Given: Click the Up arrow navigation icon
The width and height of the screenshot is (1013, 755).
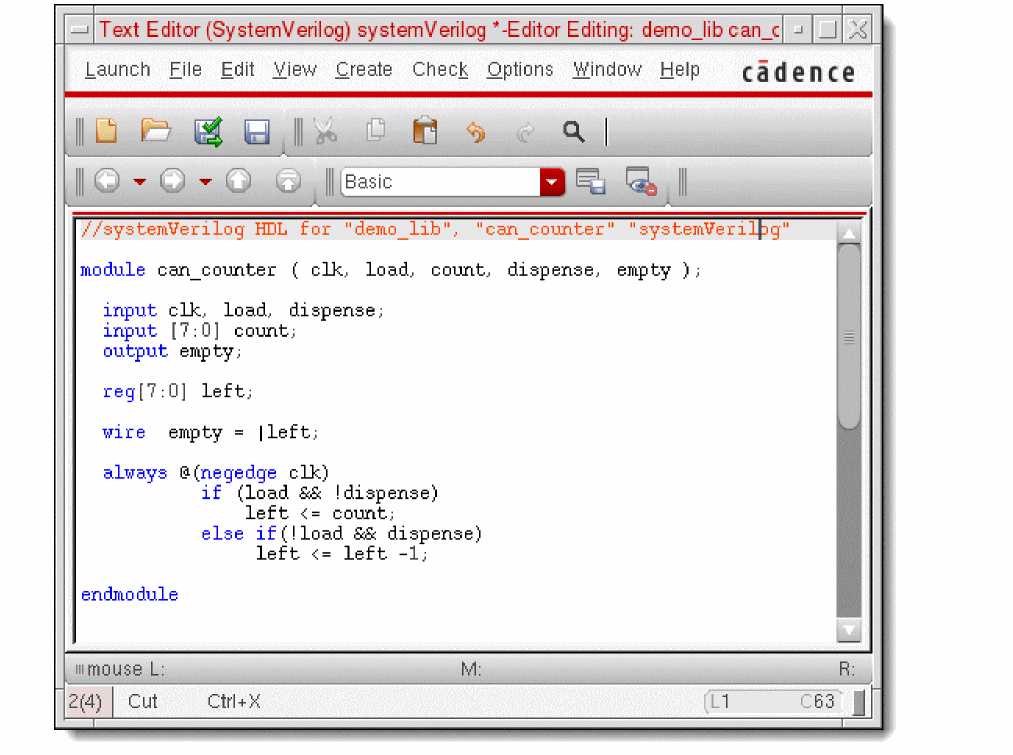Looking at the screenshot, I should (x=238, y=181).
